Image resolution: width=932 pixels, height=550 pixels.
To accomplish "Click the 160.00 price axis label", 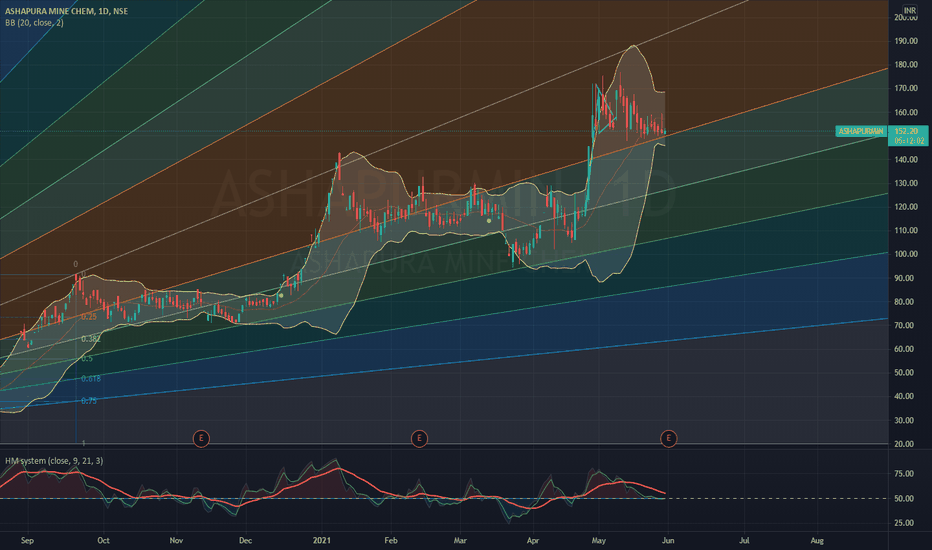I will 906,112.
